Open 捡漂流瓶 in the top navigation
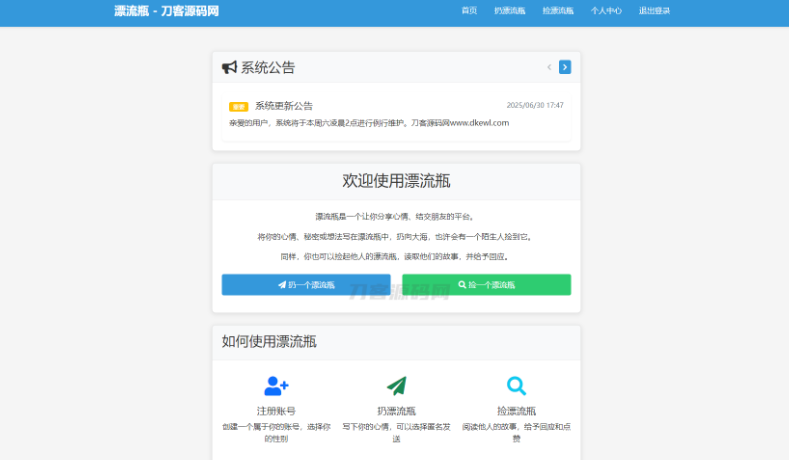The height and width of the screenshot is (460, 789). coord(558,11)
